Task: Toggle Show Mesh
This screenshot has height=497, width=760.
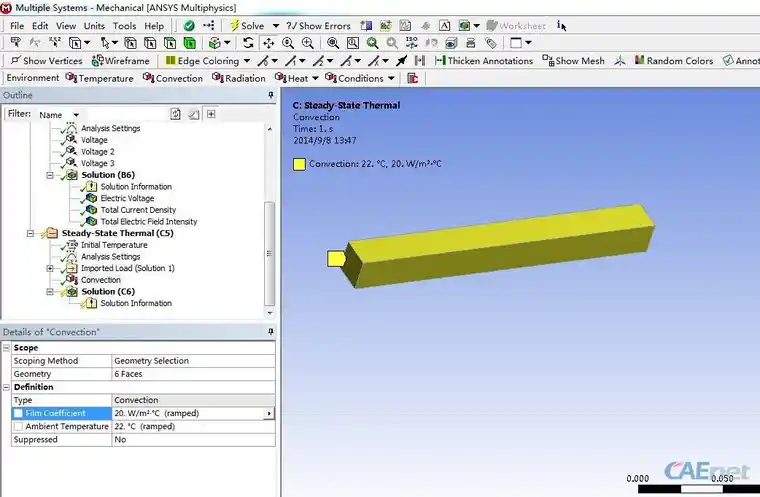Action: [x=573, y=61]
